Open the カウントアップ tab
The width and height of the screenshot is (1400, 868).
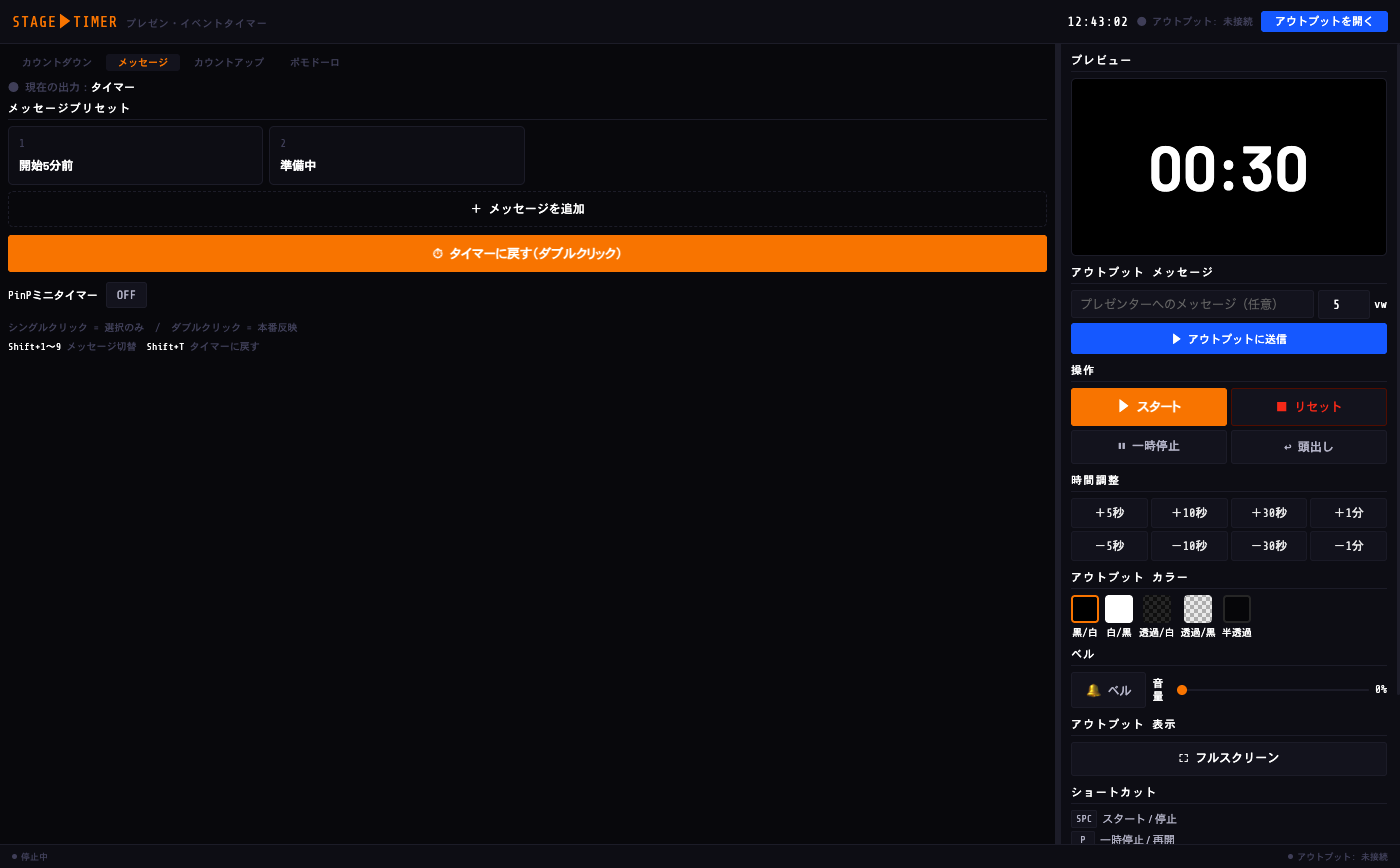pos(229,62)
